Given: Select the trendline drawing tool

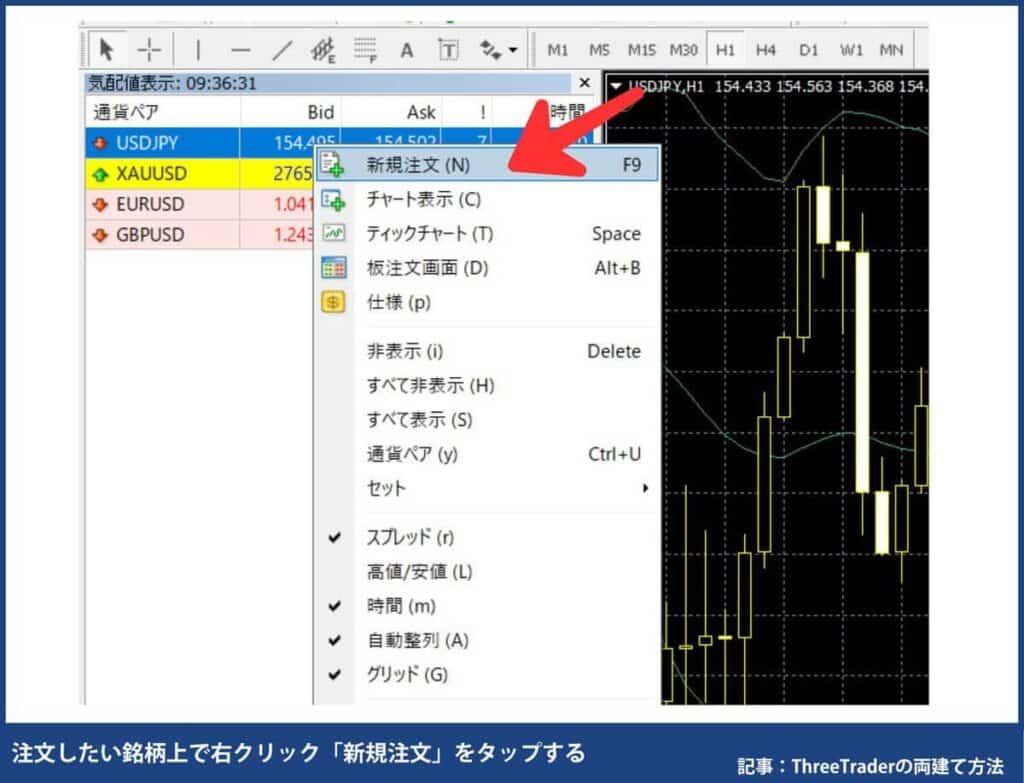Looking at the screenshot, I should pyautogui.click(x=281, y=50).
